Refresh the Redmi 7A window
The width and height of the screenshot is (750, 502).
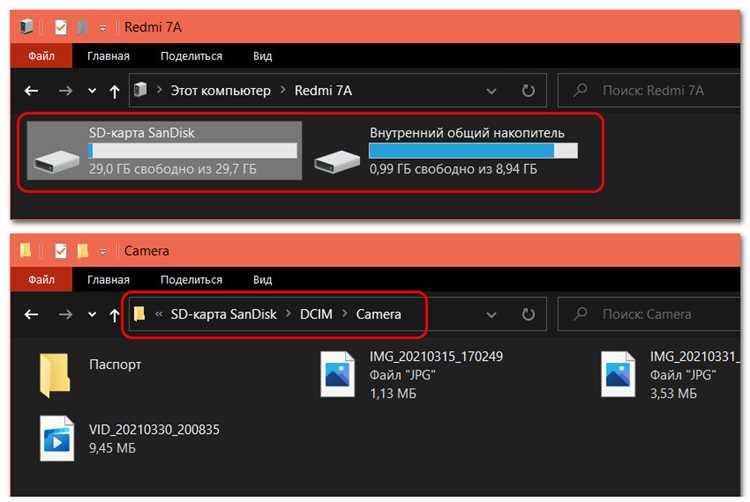click(528, 90)
